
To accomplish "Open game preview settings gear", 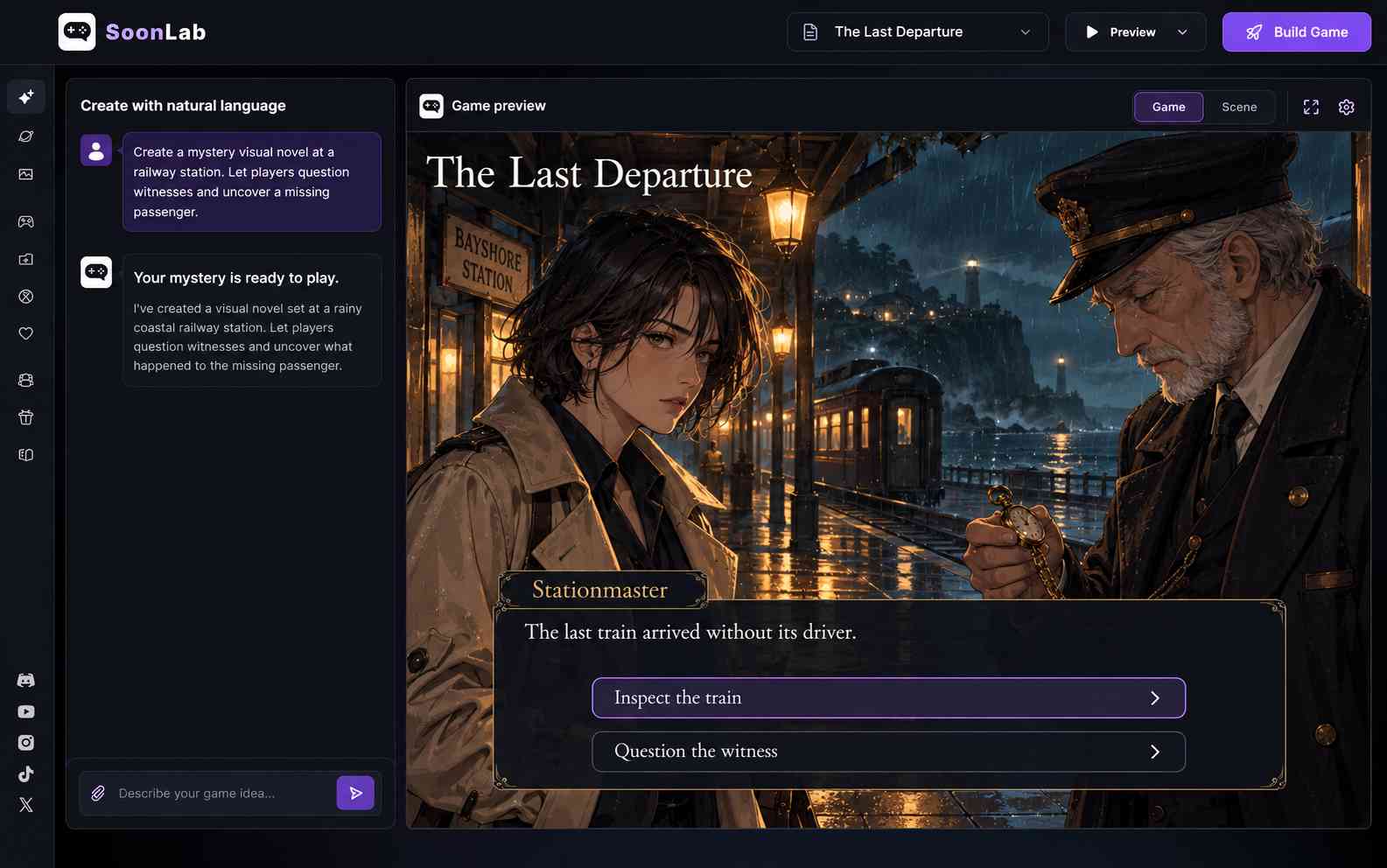I will point(1347,107).
